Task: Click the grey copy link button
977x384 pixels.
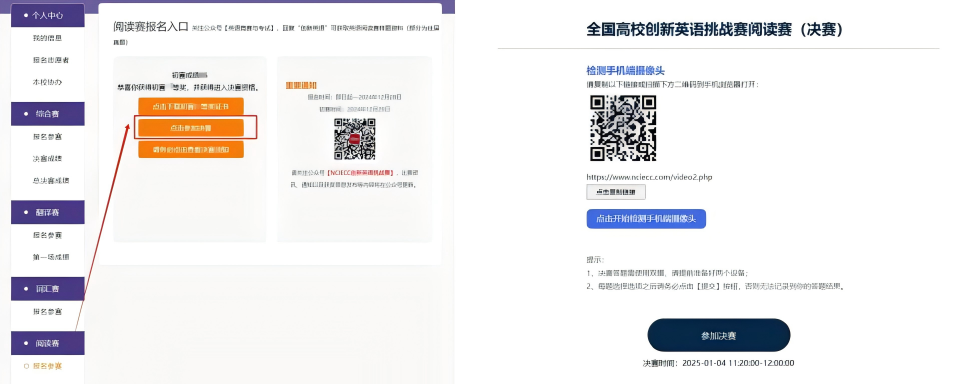Action: point(616,192)
